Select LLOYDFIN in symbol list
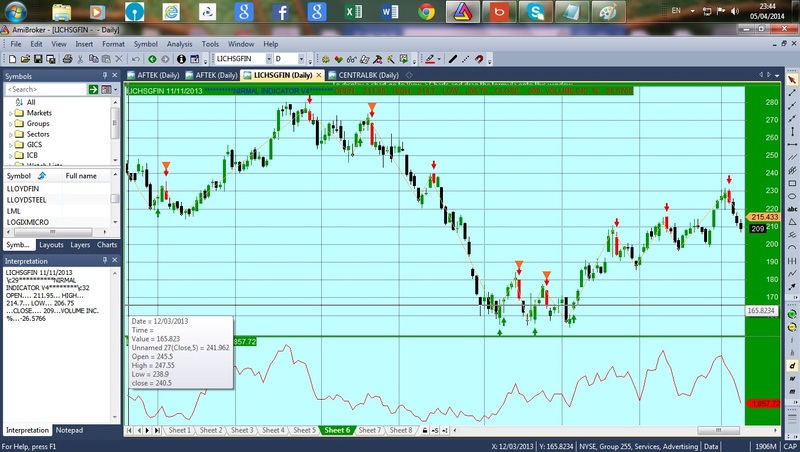 [x=22, y=189]
